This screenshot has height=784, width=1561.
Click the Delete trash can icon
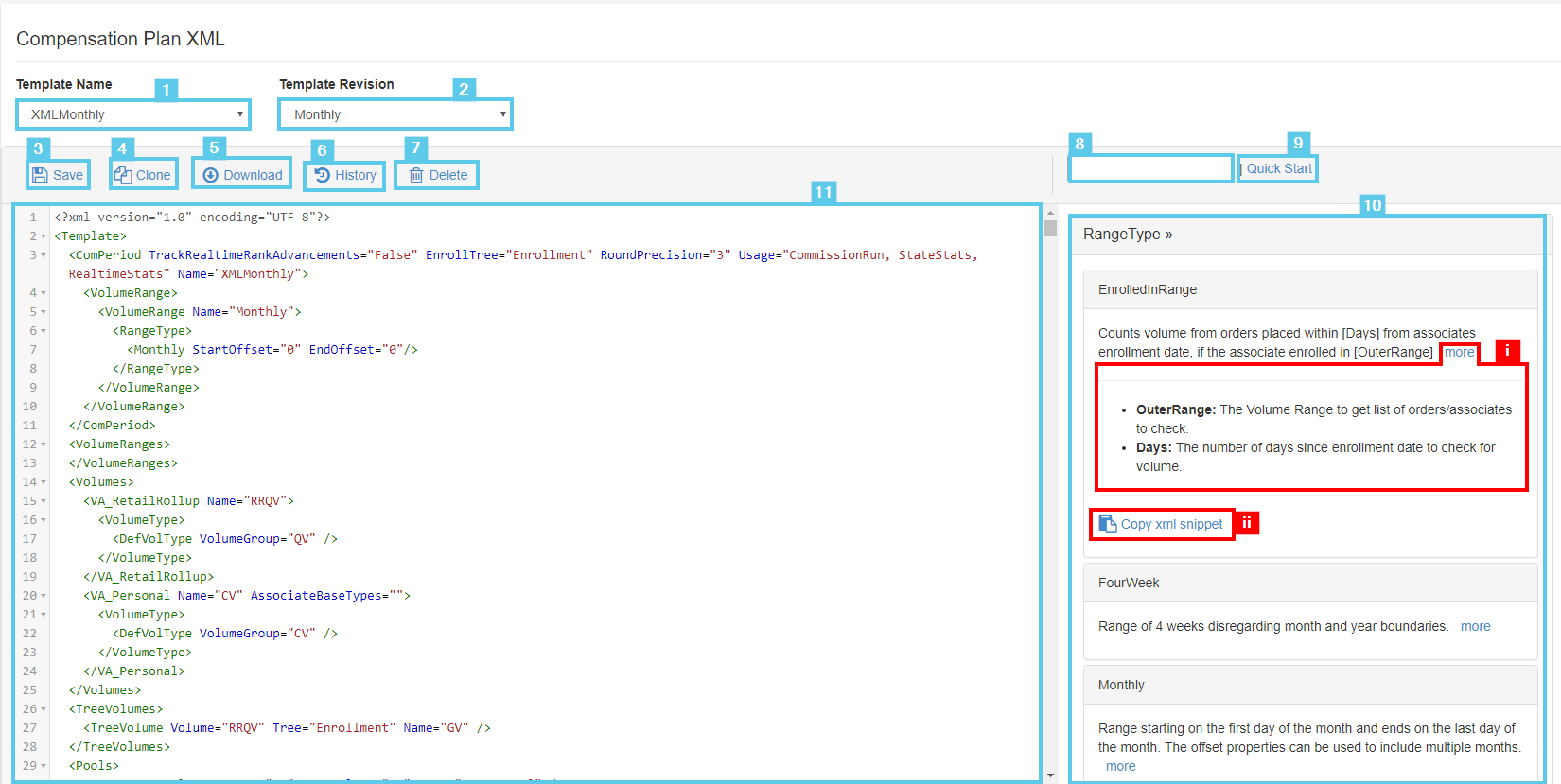coord(416,175)
